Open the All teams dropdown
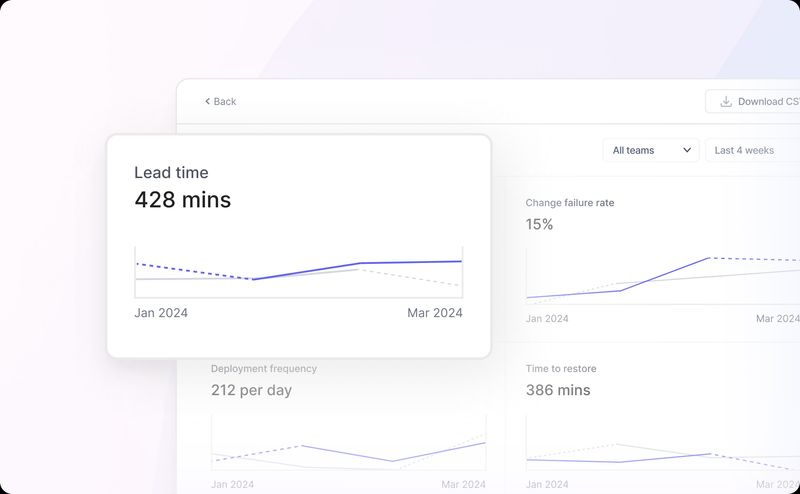 650,150
